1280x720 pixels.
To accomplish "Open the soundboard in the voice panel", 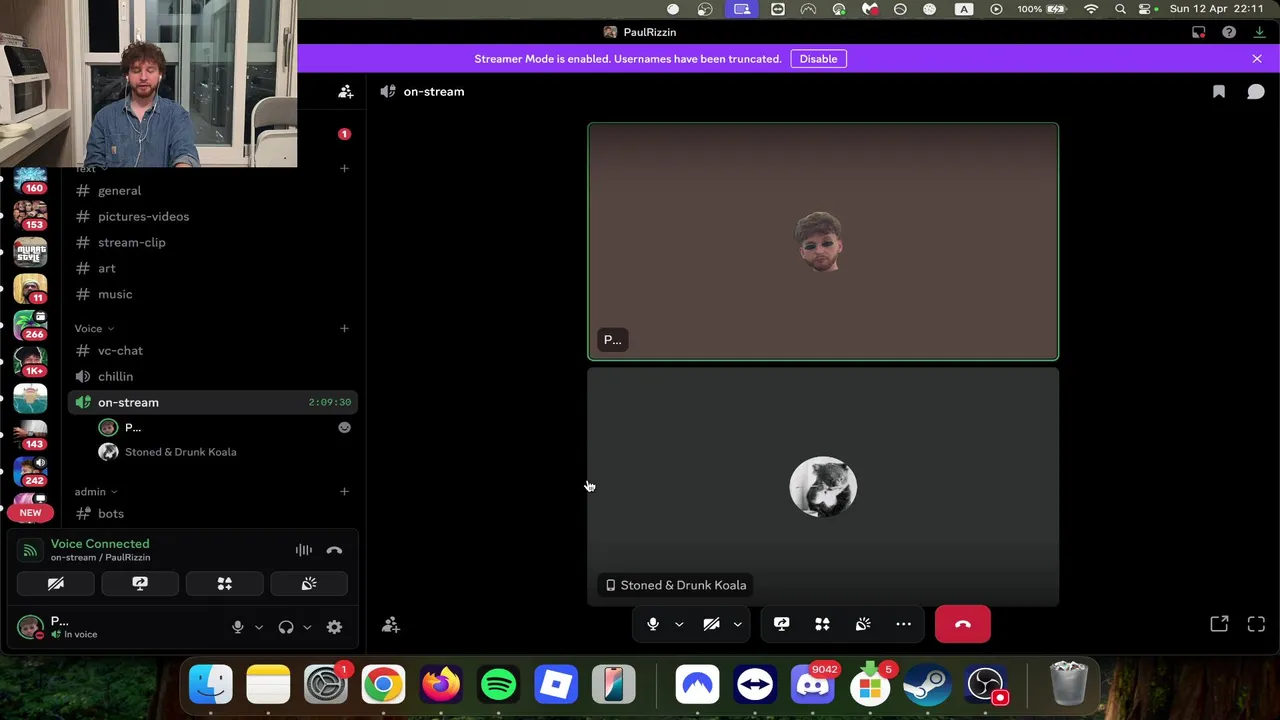I will pos(309,583).
